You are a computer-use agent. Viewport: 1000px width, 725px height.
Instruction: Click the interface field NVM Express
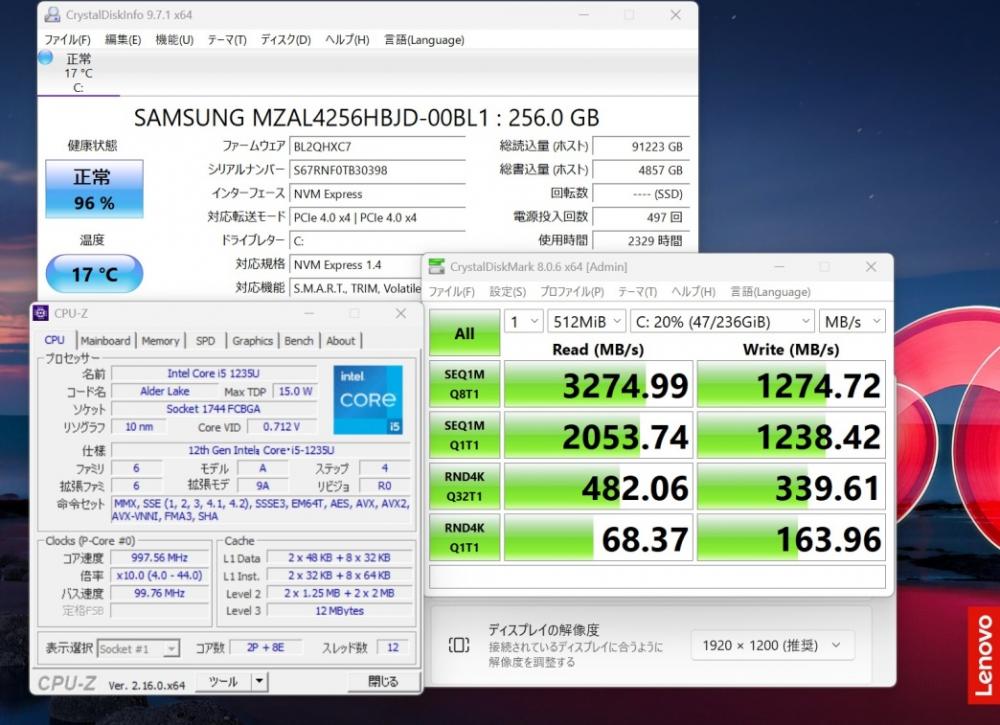[378, 194]
